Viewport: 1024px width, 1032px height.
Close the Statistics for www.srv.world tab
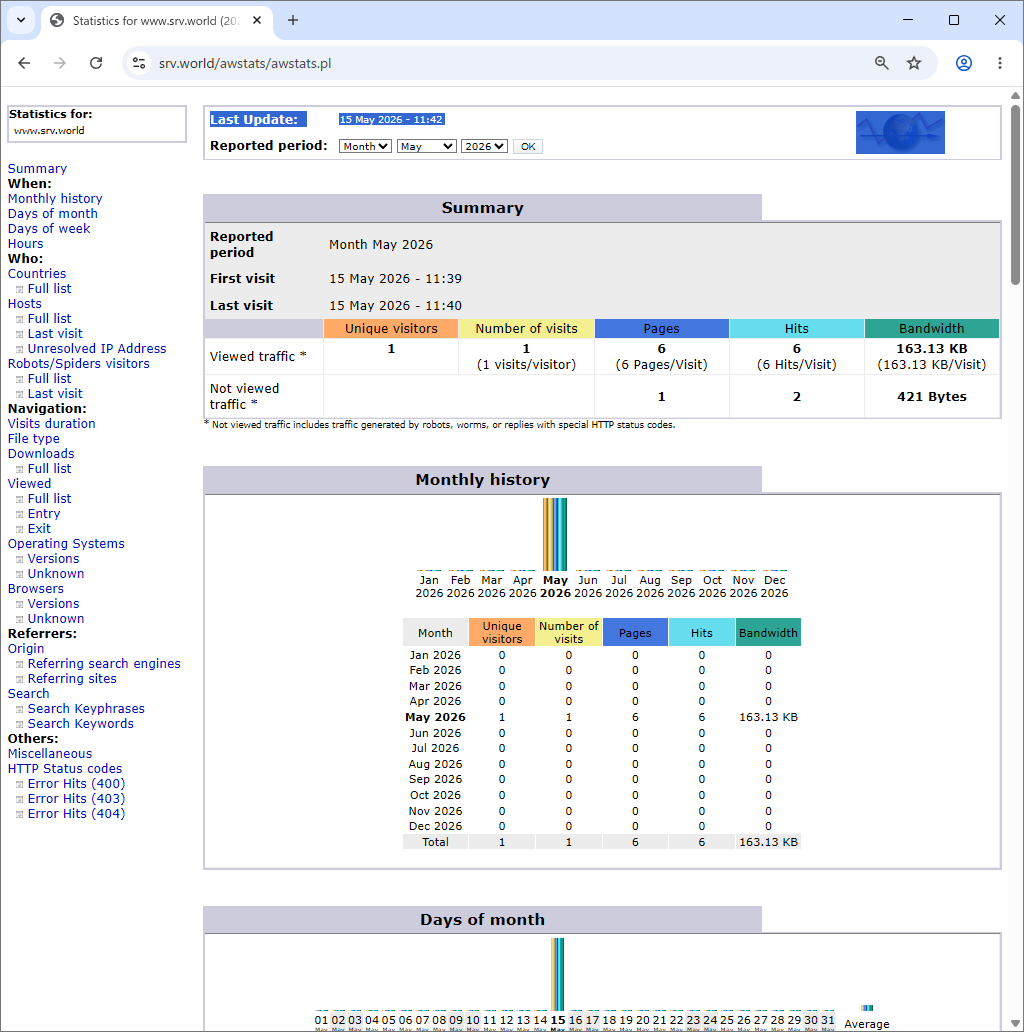point(257,20)
